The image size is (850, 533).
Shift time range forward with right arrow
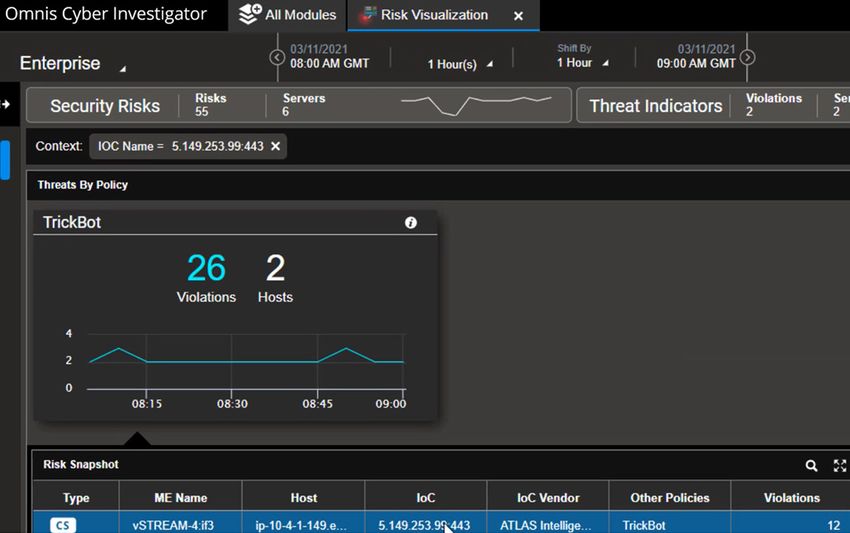[x=748, y=57]
